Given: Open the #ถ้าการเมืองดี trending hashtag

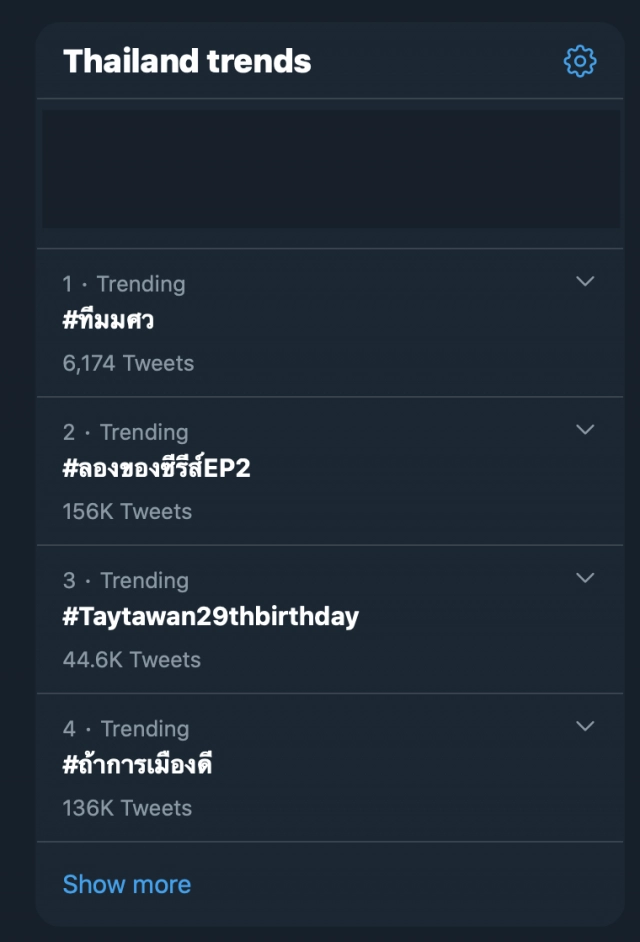Looking at the screenshot, I should coord(137,765).
